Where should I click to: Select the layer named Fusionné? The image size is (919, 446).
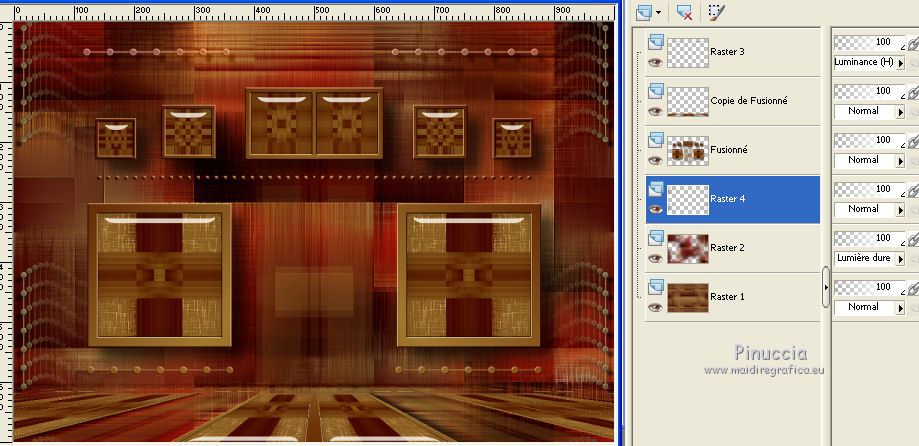point(729,150)
